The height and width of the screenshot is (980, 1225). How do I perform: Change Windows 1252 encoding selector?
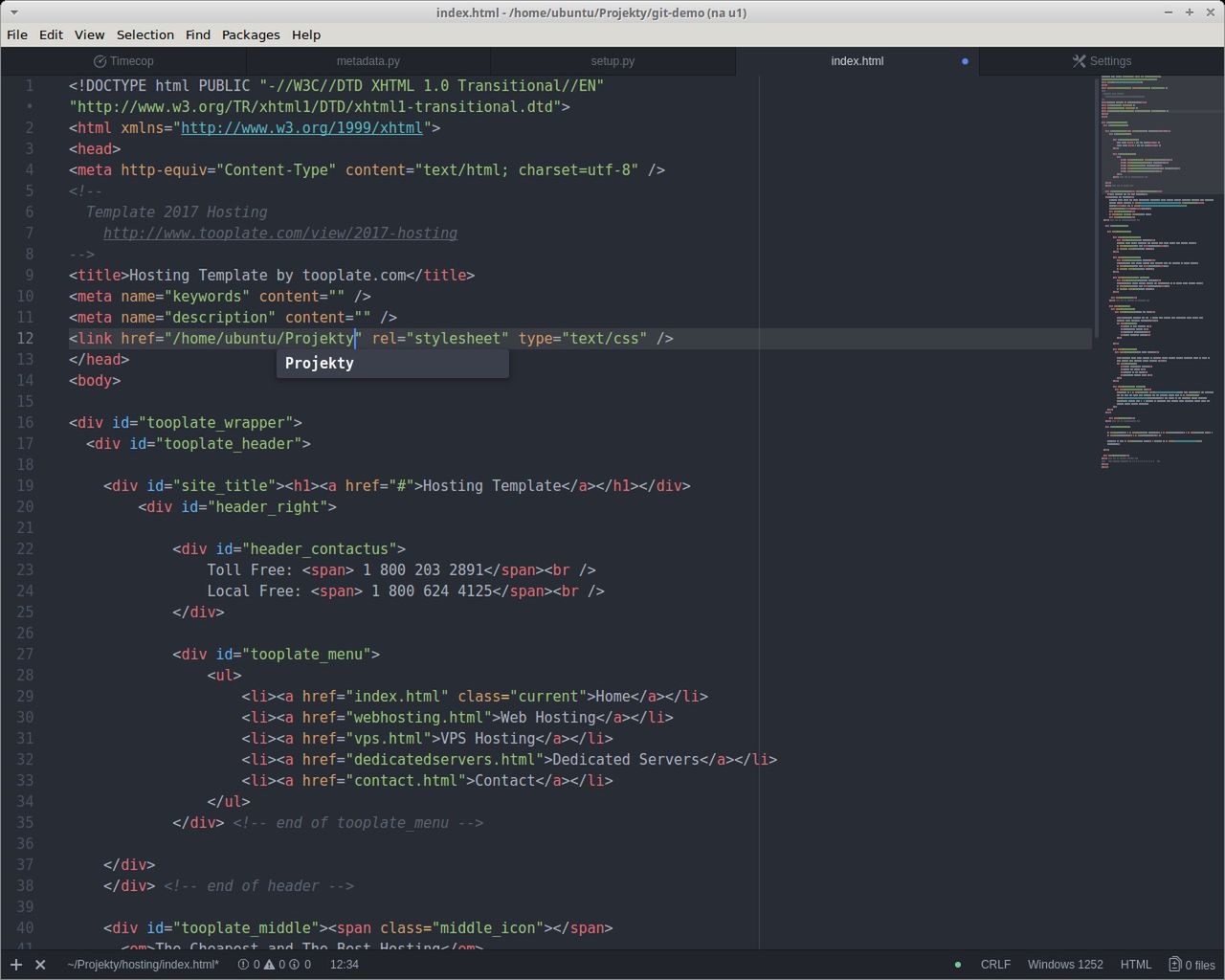pyautogui.click(x=1065, y=965)
